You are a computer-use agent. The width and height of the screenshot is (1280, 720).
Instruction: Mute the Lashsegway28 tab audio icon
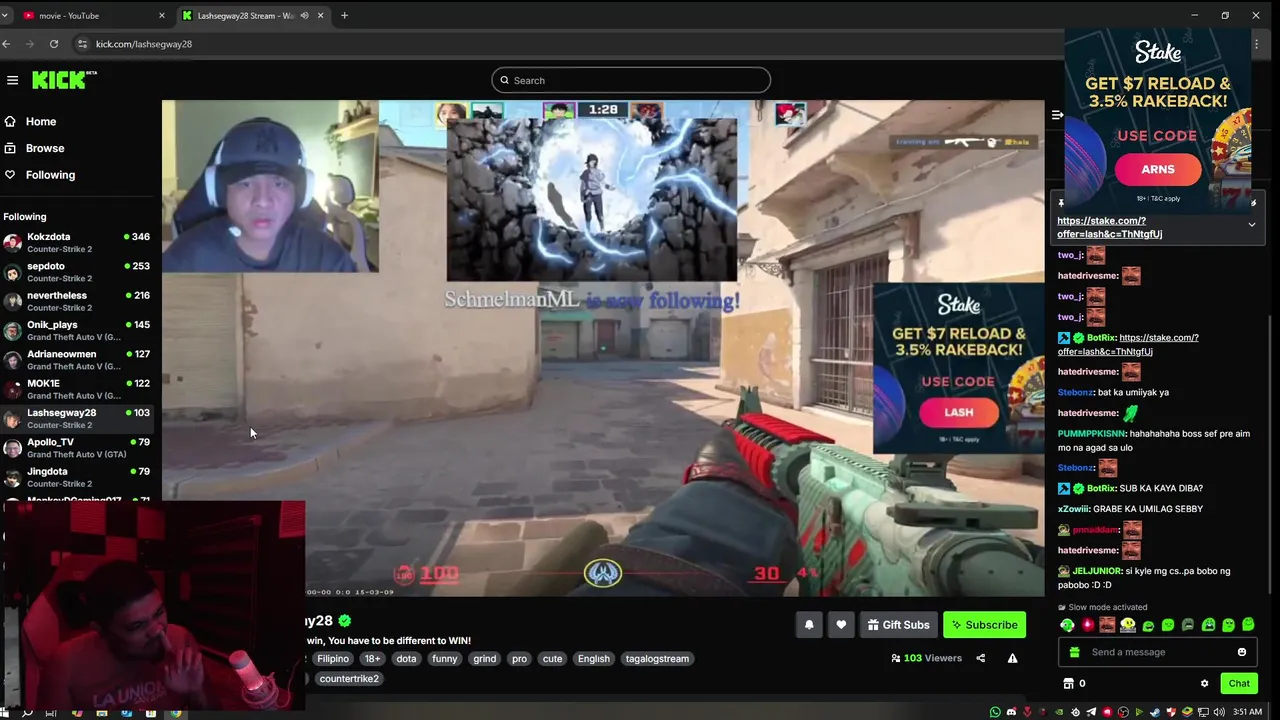click(x=304, y=15)
